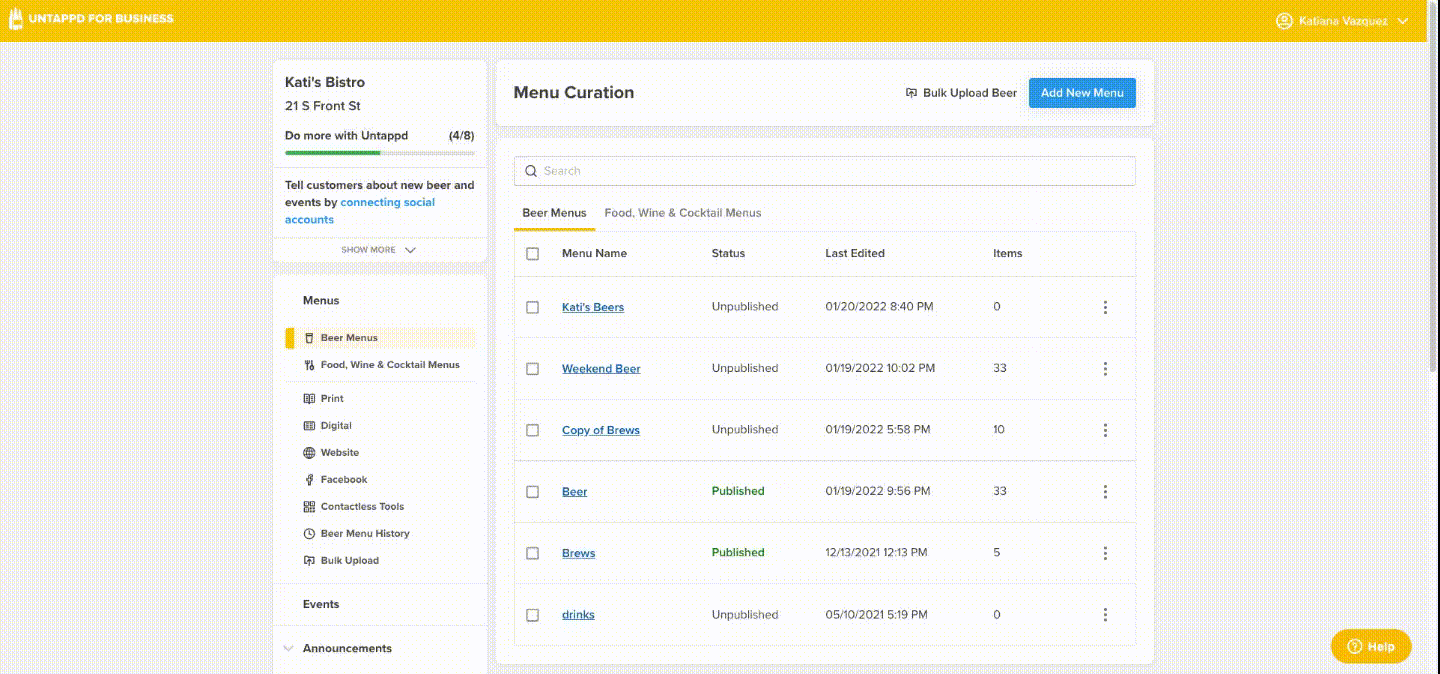
Task: Expand the Announcements chevron in sidebar
Action: pos(289,648)
